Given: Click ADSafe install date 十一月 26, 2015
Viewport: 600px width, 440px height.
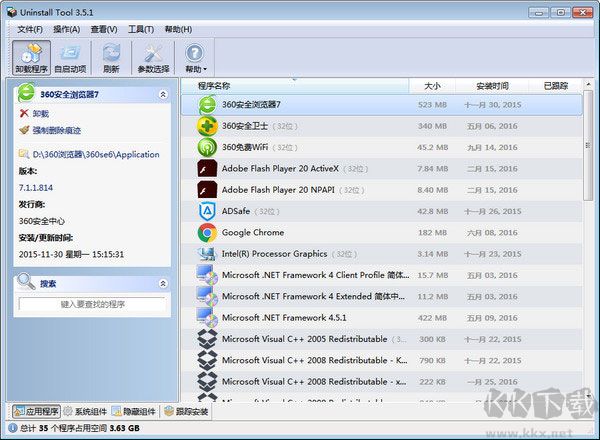Looking at the screenshot, I should coord(492,212).
